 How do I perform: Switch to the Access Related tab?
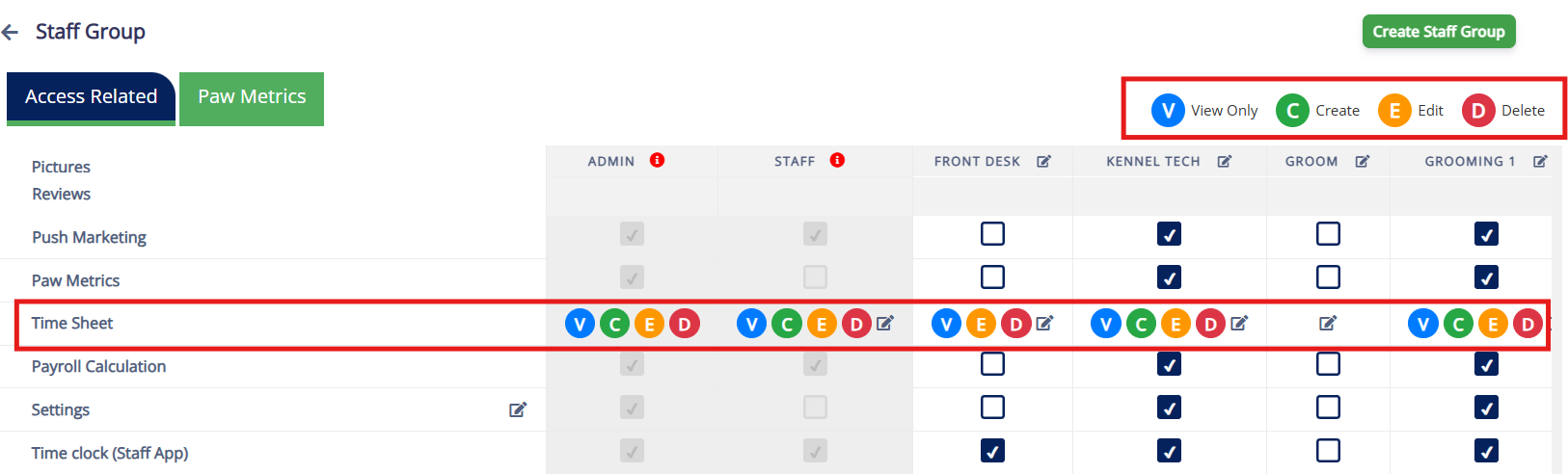tap(91, 97)
